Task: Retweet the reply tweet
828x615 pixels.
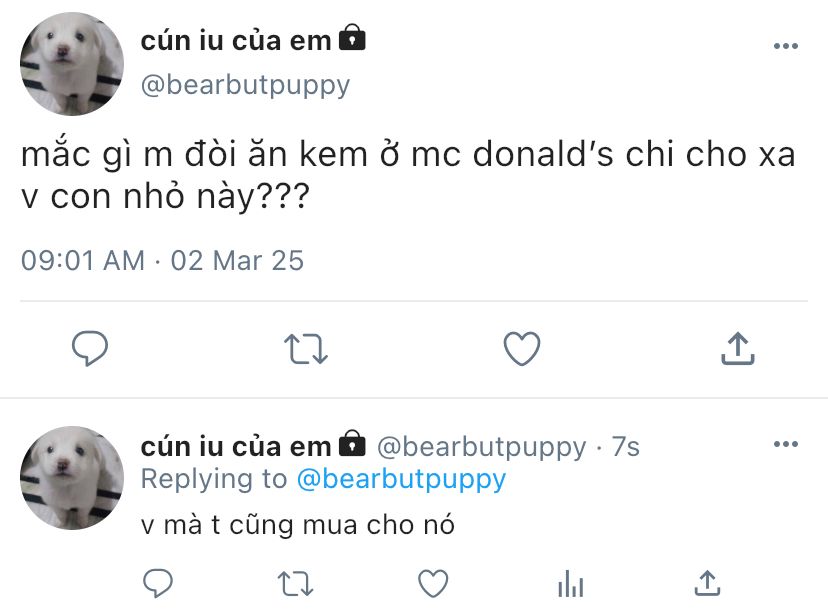Action: click(x=296, y=584)
